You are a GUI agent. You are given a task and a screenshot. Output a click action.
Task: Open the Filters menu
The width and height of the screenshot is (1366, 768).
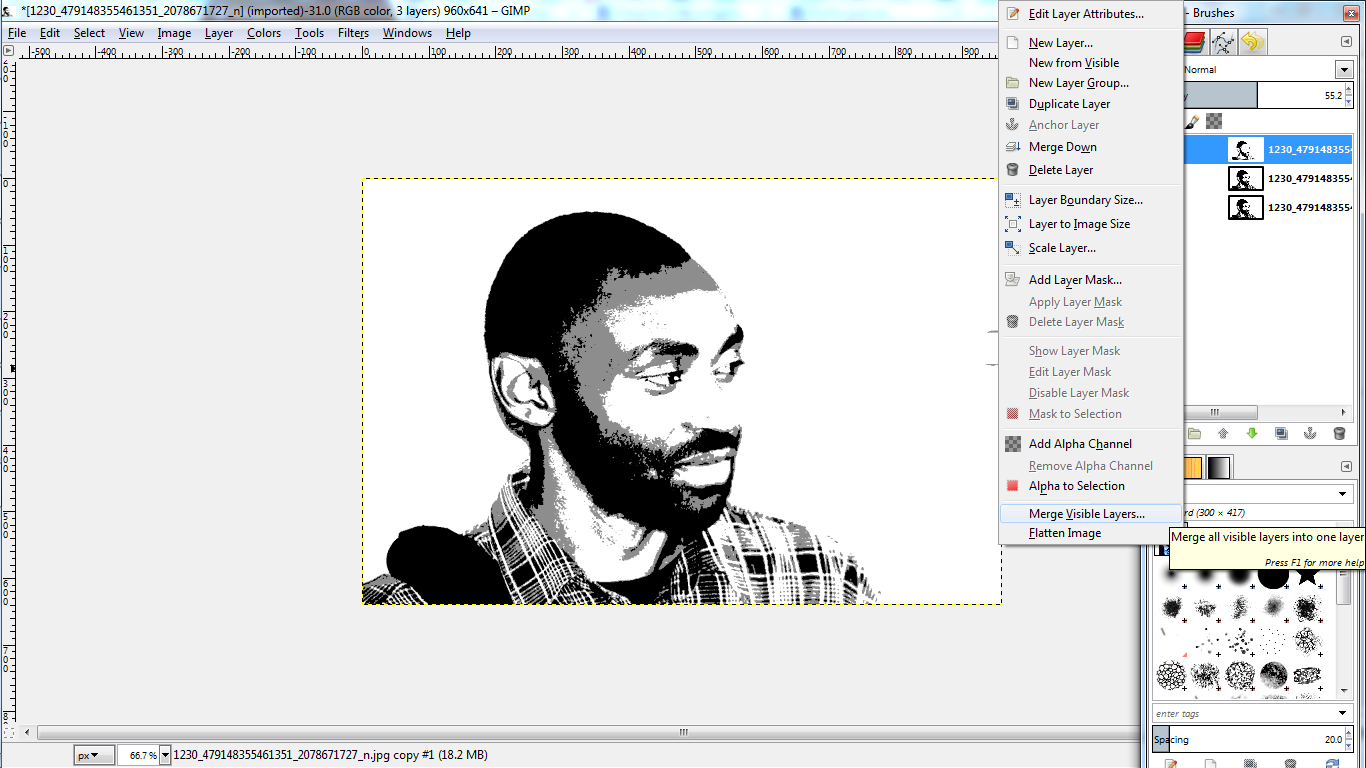pyautogui.click(x=353, y=33)
